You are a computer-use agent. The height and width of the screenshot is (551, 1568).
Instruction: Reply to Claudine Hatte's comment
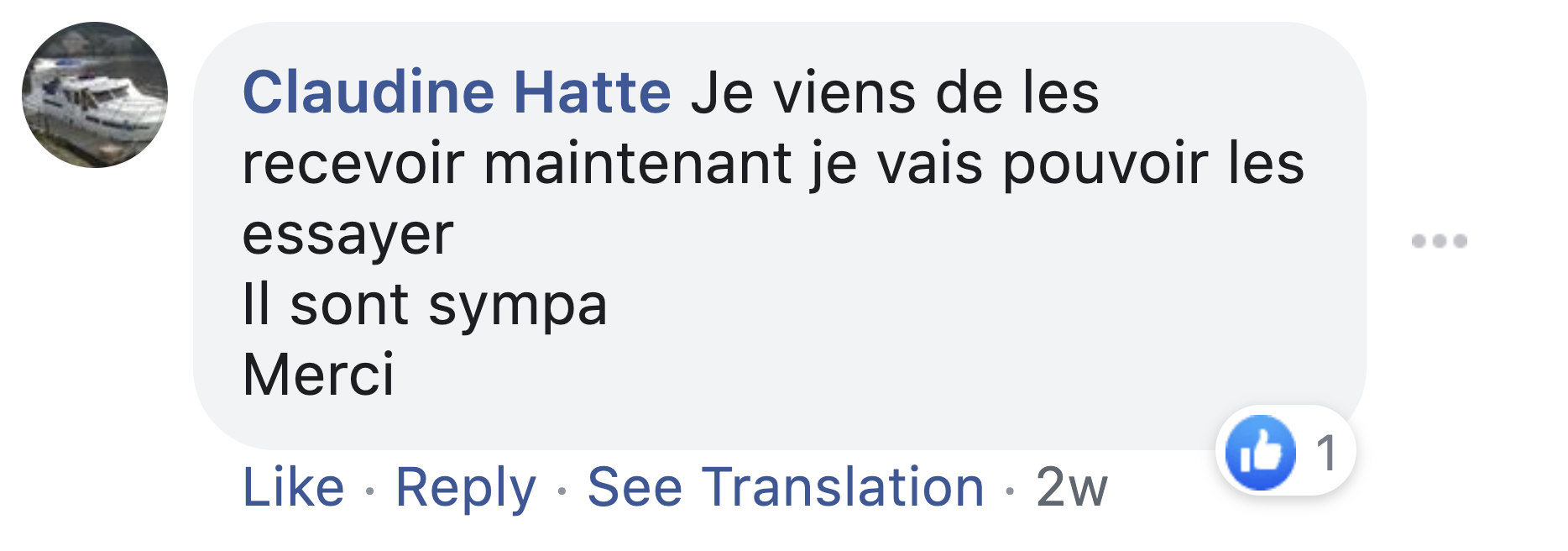[x=465, y=487]
